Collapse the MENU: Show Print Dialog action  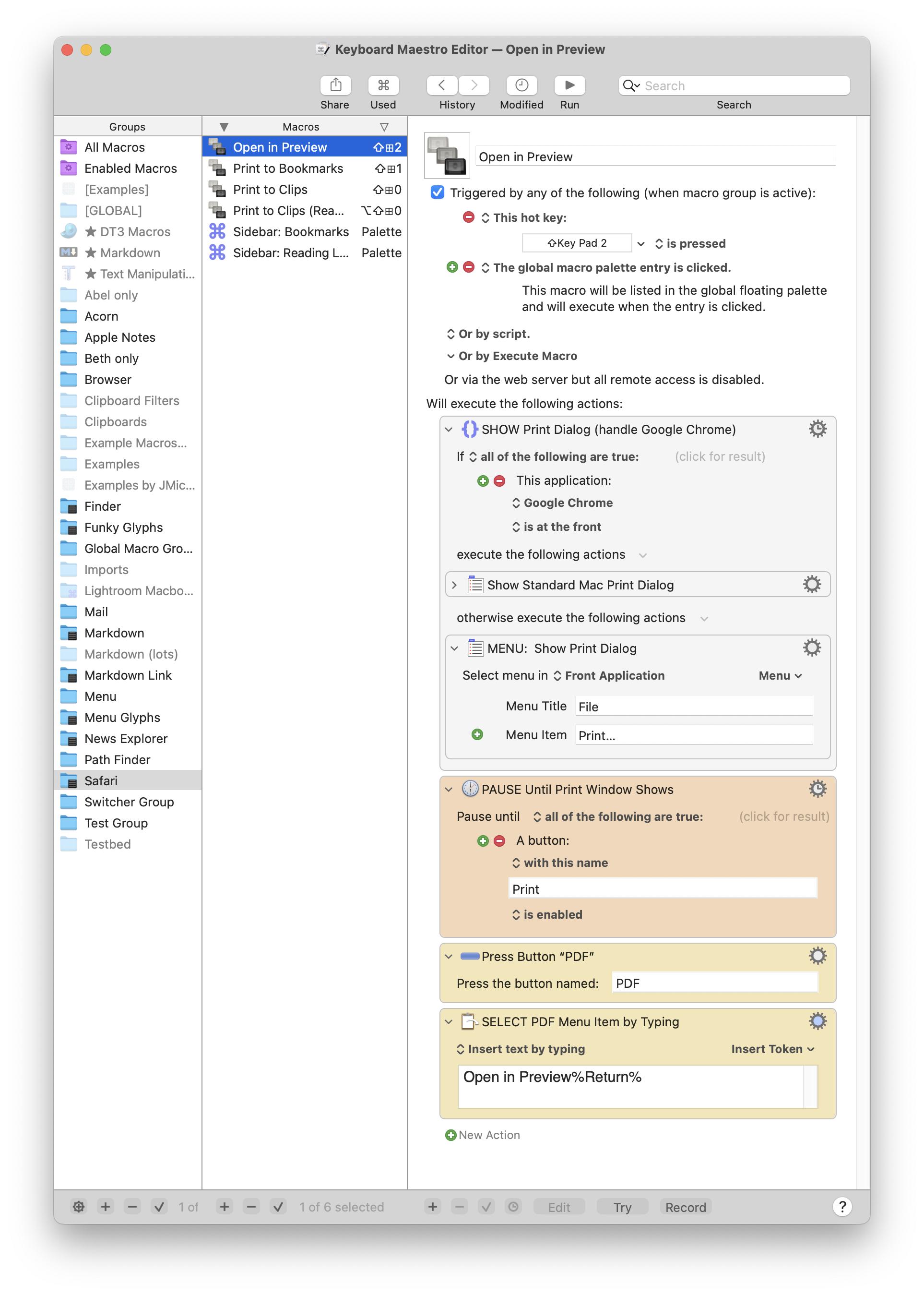[454, 648]
